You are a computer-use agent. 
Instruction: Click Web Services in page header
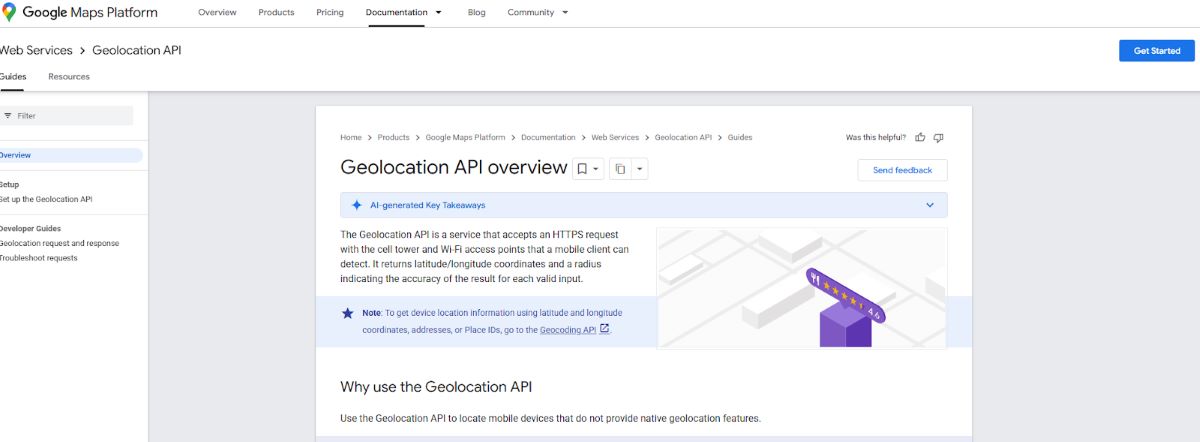tap(36, 50)
